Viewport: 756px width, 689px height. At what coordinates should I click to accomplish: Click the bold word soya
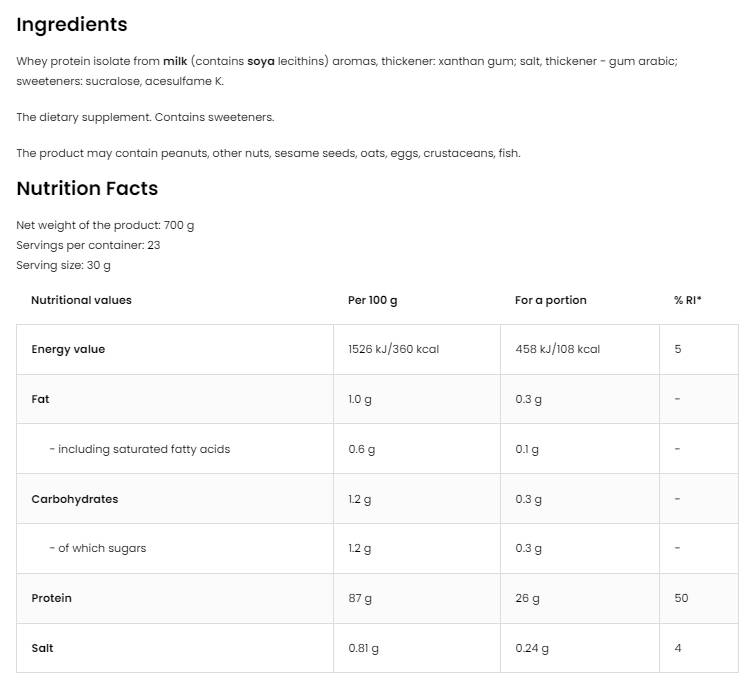coord(260,61)
